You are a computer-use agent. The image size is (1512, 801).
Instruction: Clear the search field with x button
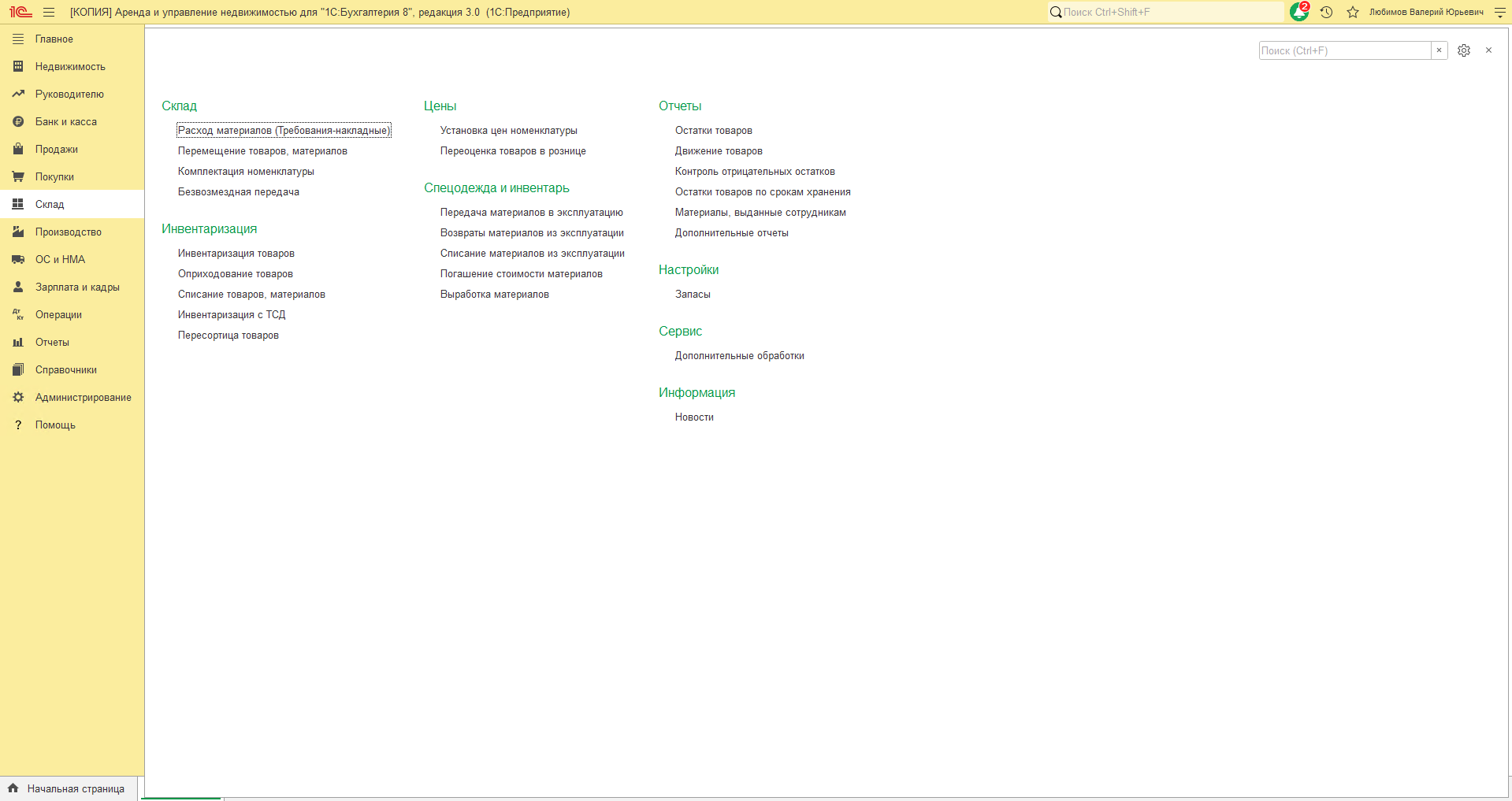point(1440,50)
